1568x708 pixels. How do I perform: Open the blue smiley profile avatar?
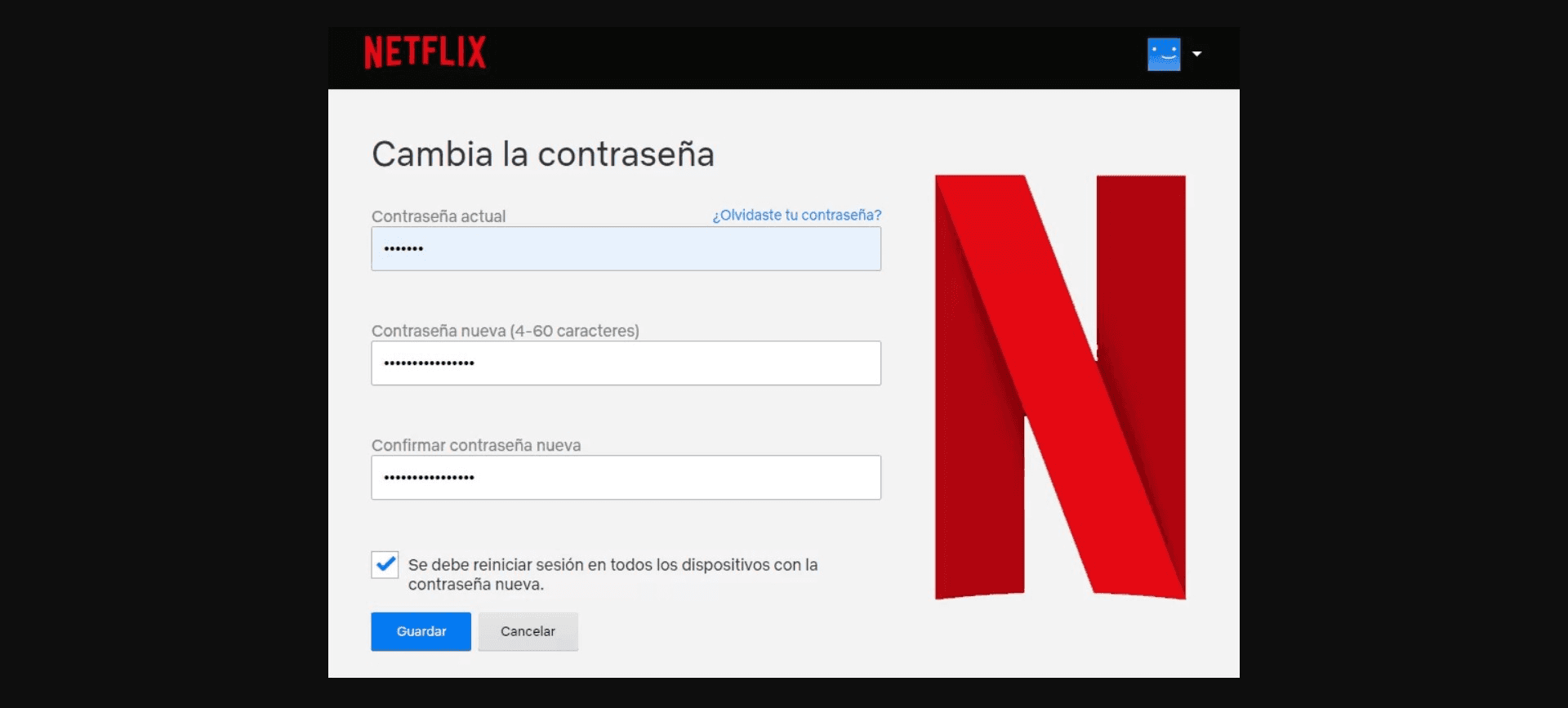pos(1164,54)
